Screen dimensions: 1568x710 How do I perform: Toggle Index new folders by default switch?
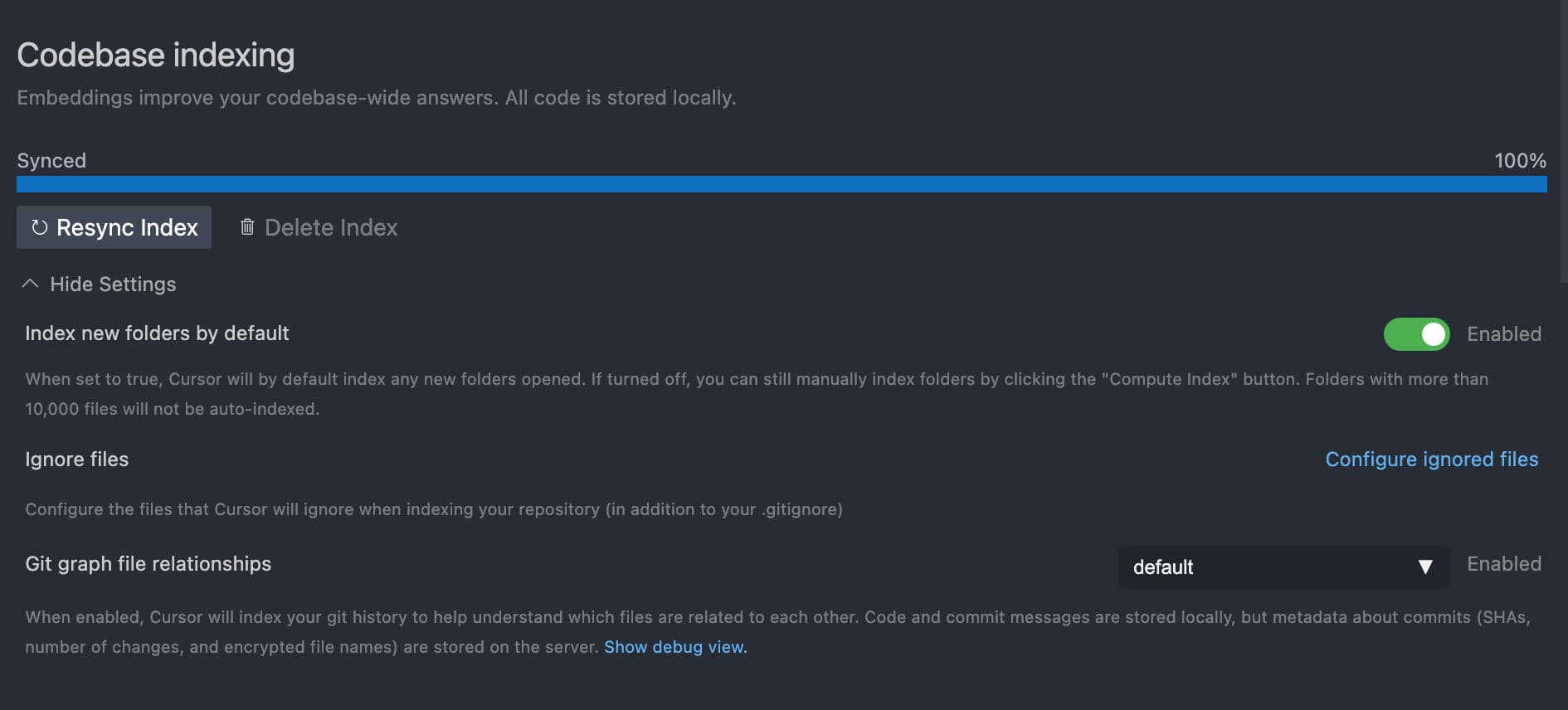(1416, 334)
